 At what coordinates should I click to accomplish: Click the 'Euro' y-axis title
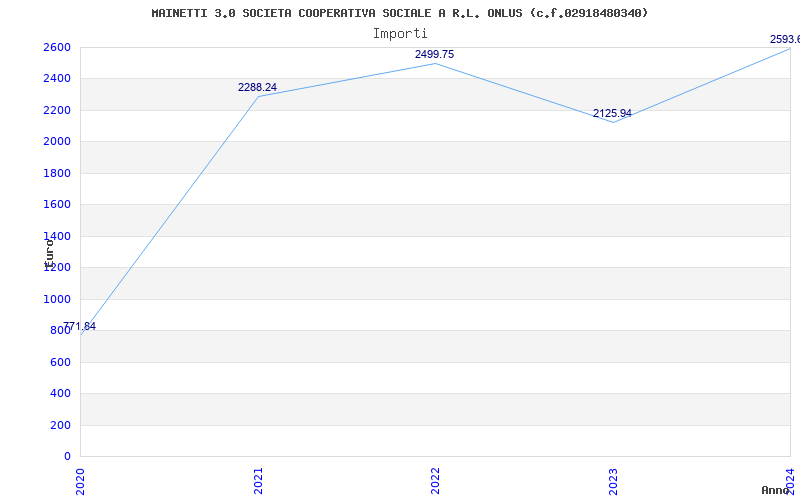click(49, 253)
